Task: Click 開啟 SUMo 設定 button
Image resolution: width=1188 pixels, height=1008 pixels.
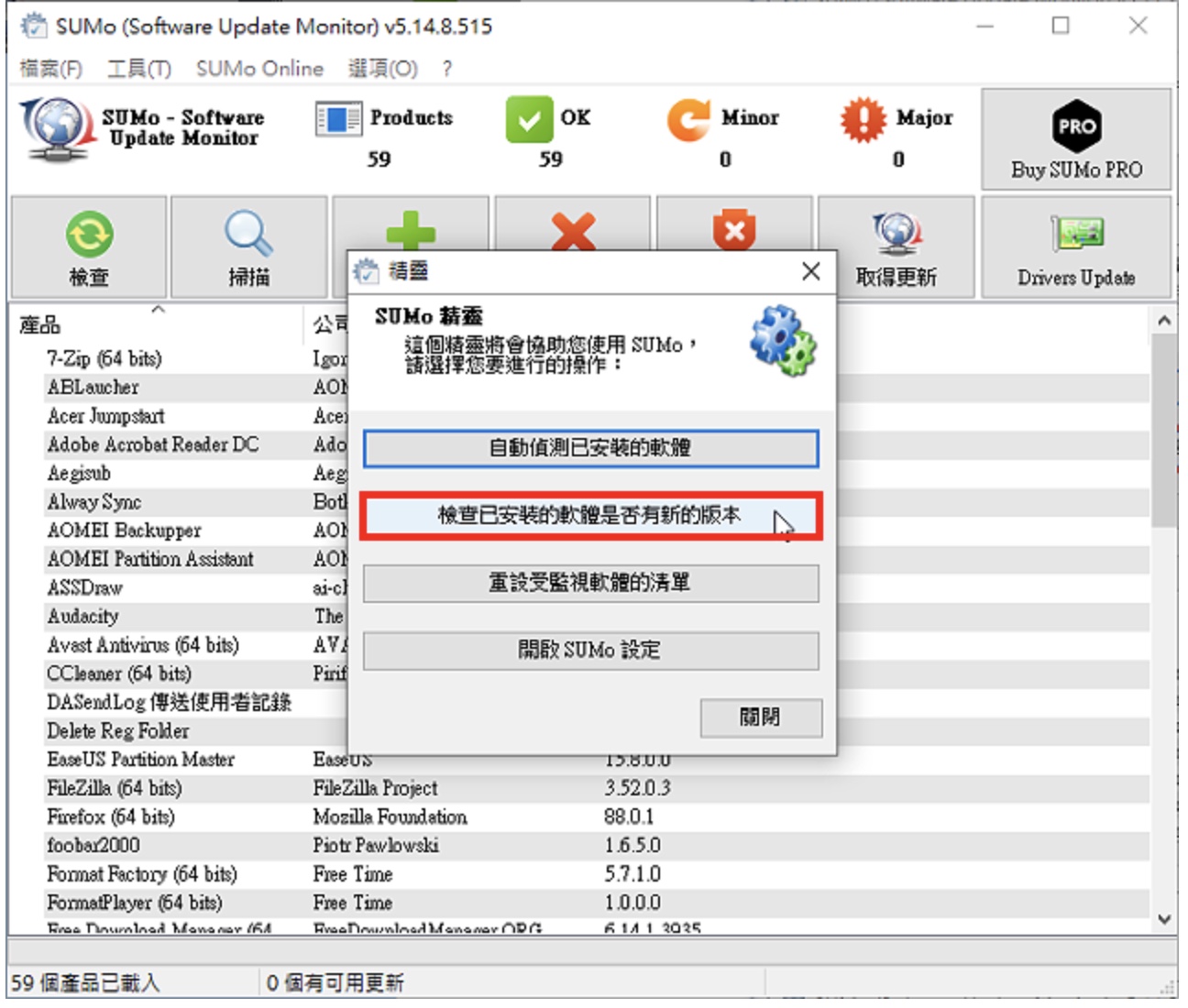Action: 590,651
